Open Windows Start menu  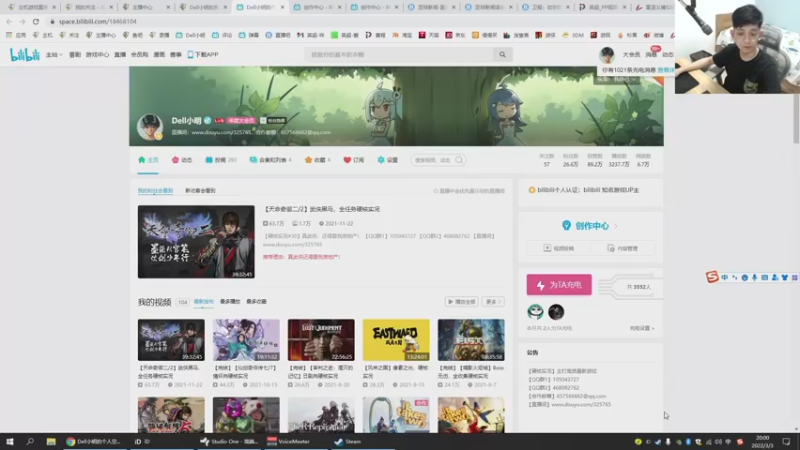coord(10,441)
